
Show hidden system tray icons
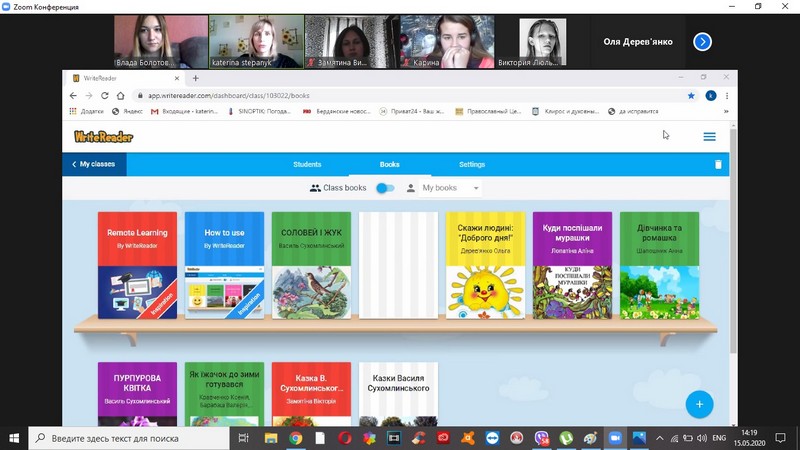pos(660,438)
